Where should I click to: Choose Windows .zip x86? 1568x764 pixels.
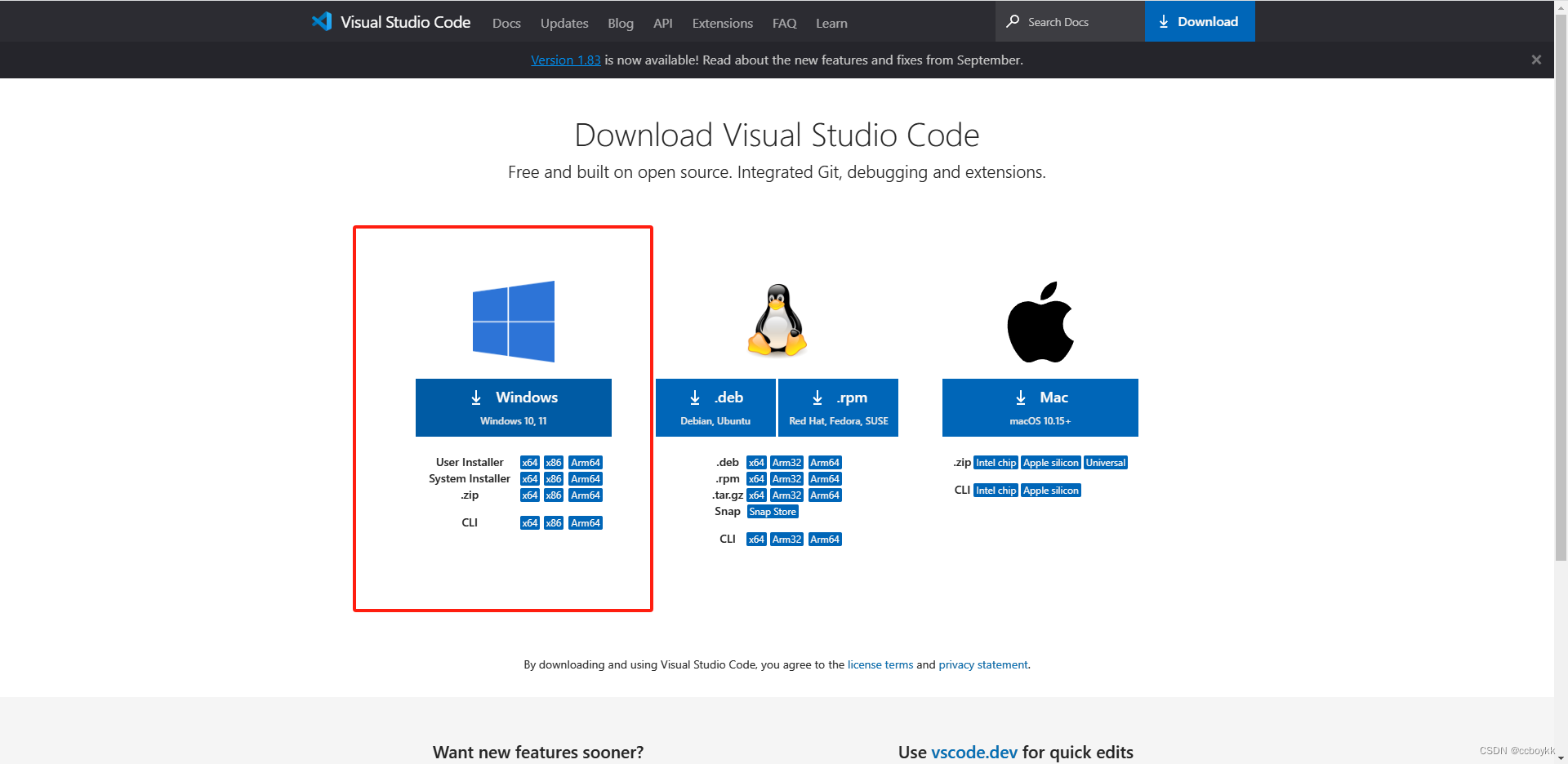click(554, 495)
